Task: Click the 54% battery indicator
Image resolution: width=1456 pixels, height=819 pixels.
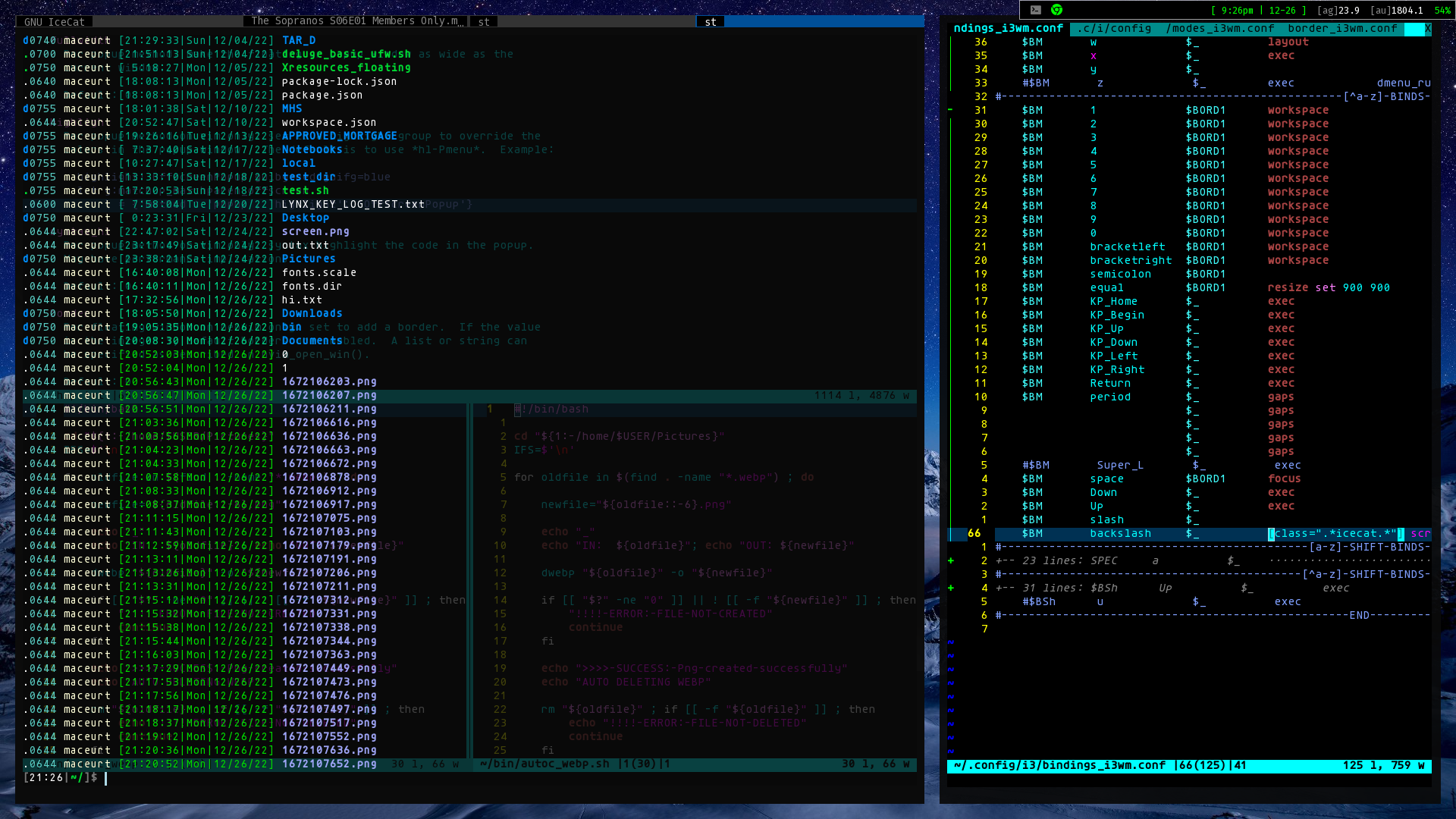Action: click(x=1442, y=11)
